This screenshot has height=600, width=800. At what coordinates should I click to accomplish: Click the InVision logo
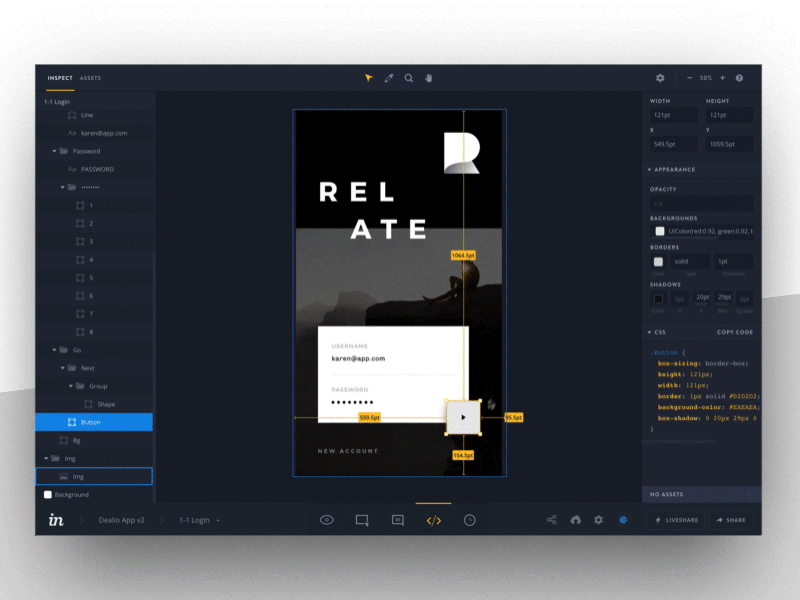[56, 520]
